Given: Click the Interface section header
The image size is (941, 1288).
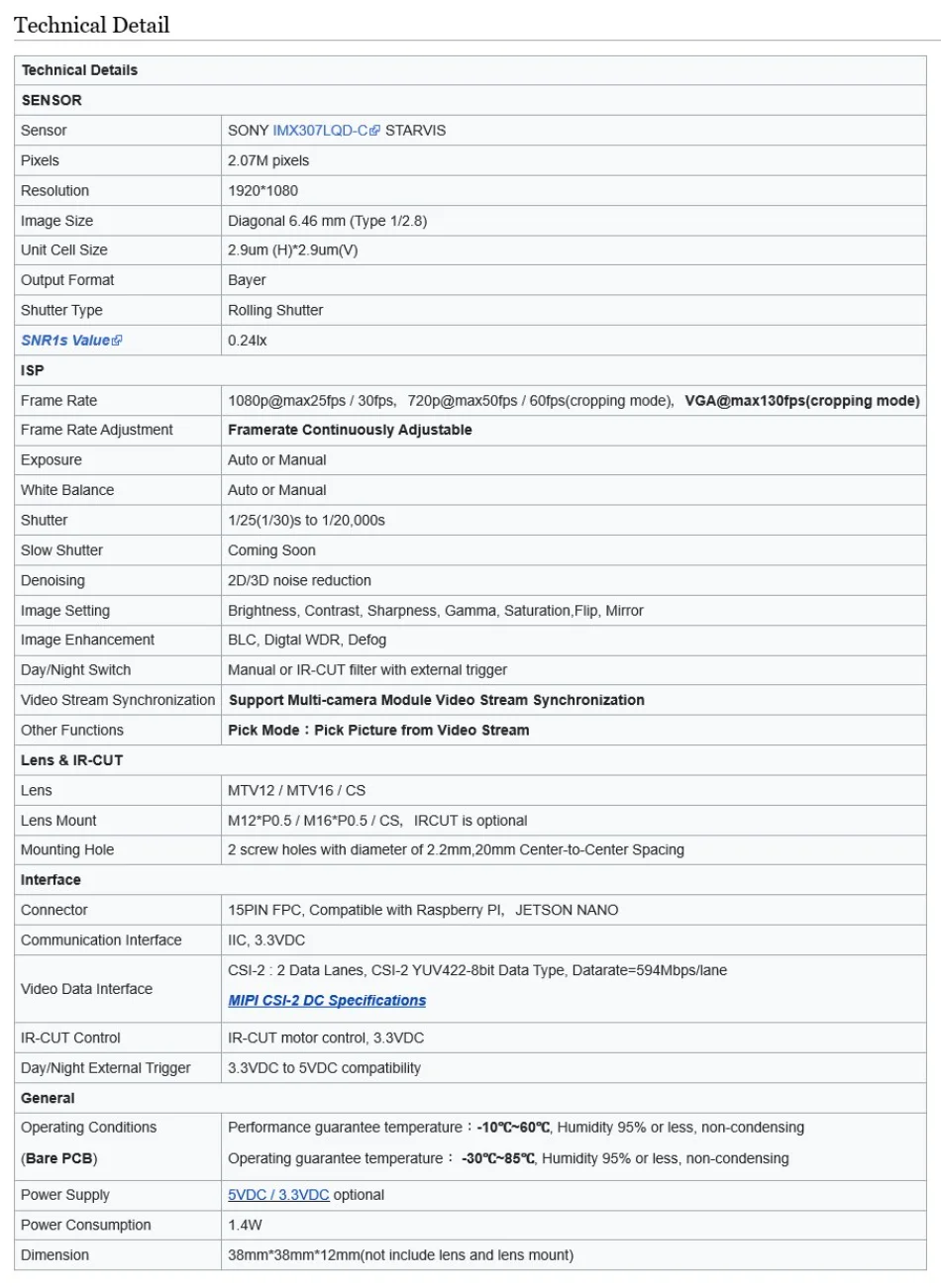Looking at the screenshot, I should pyautogui.click(x=51, y=880).
